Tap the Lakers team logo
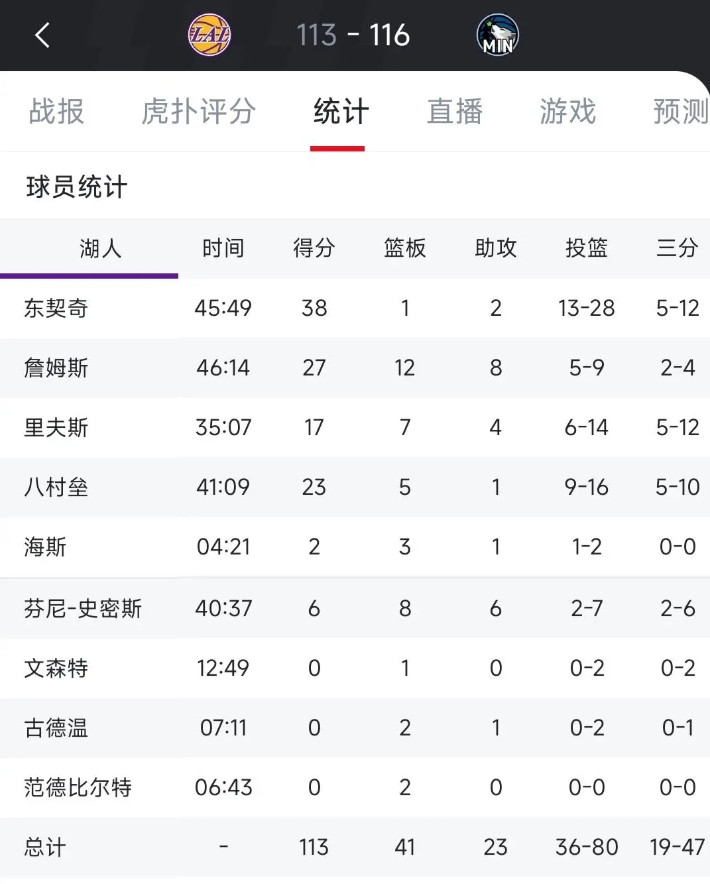710x884 pixels. click(209, 36)
